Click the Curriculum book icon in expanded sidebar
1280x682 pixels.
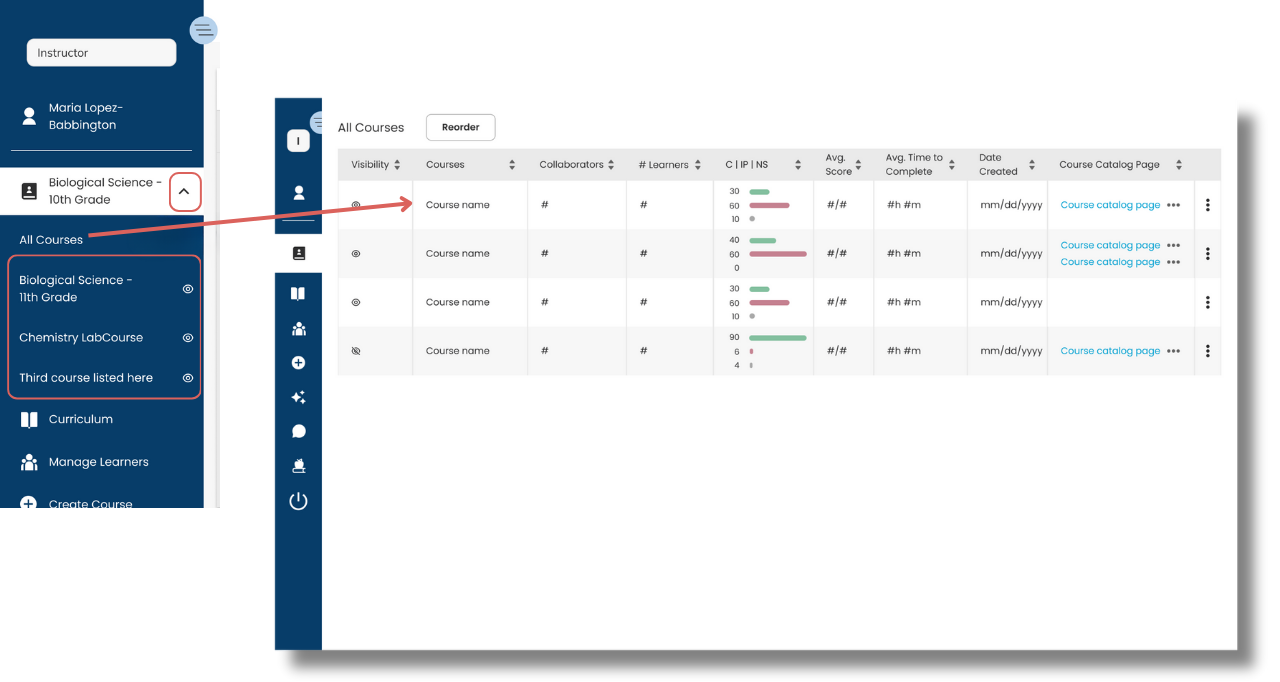(x=29, y=419)
